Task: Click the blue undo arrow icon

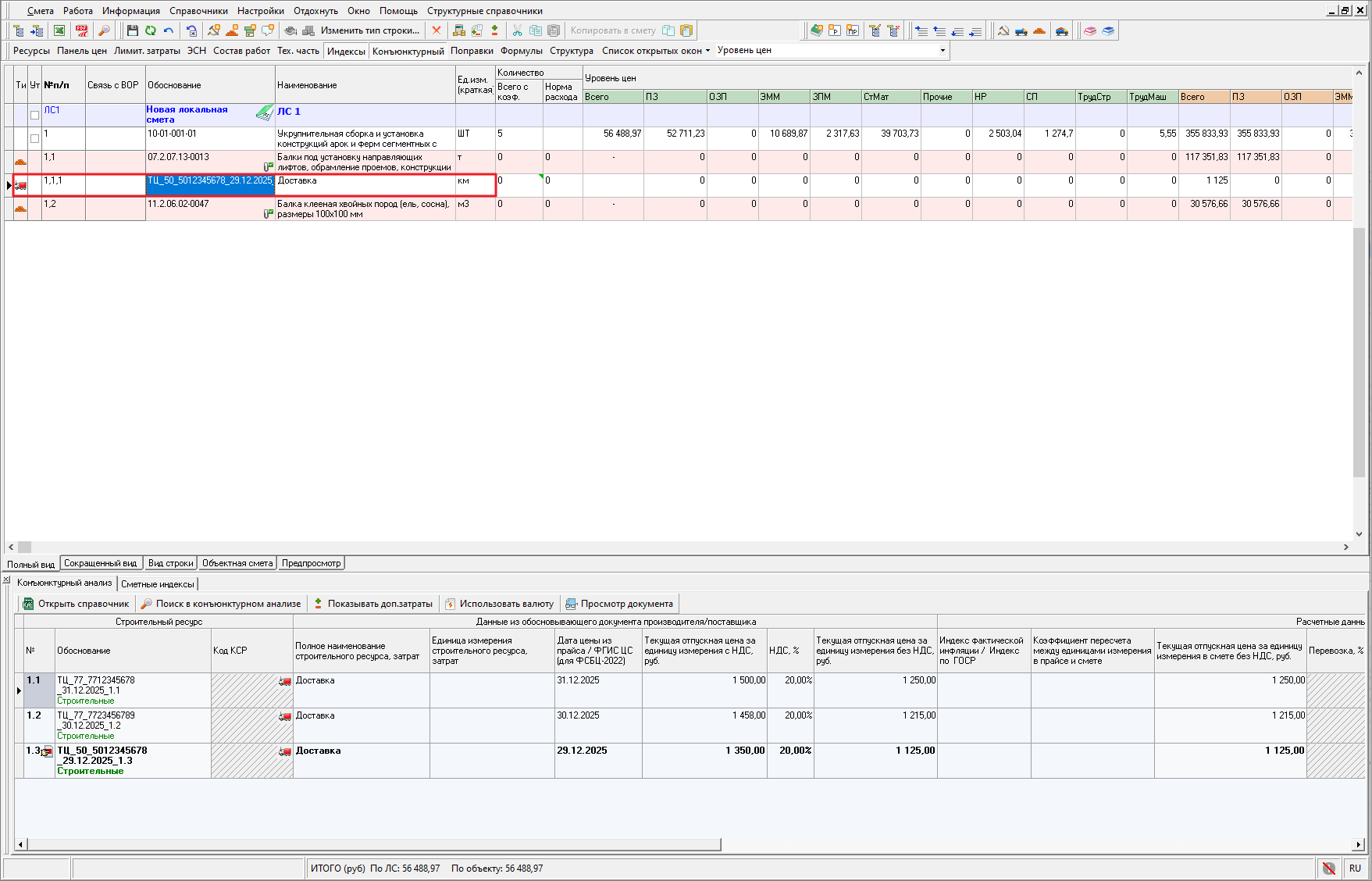Action: click(169, 30)
